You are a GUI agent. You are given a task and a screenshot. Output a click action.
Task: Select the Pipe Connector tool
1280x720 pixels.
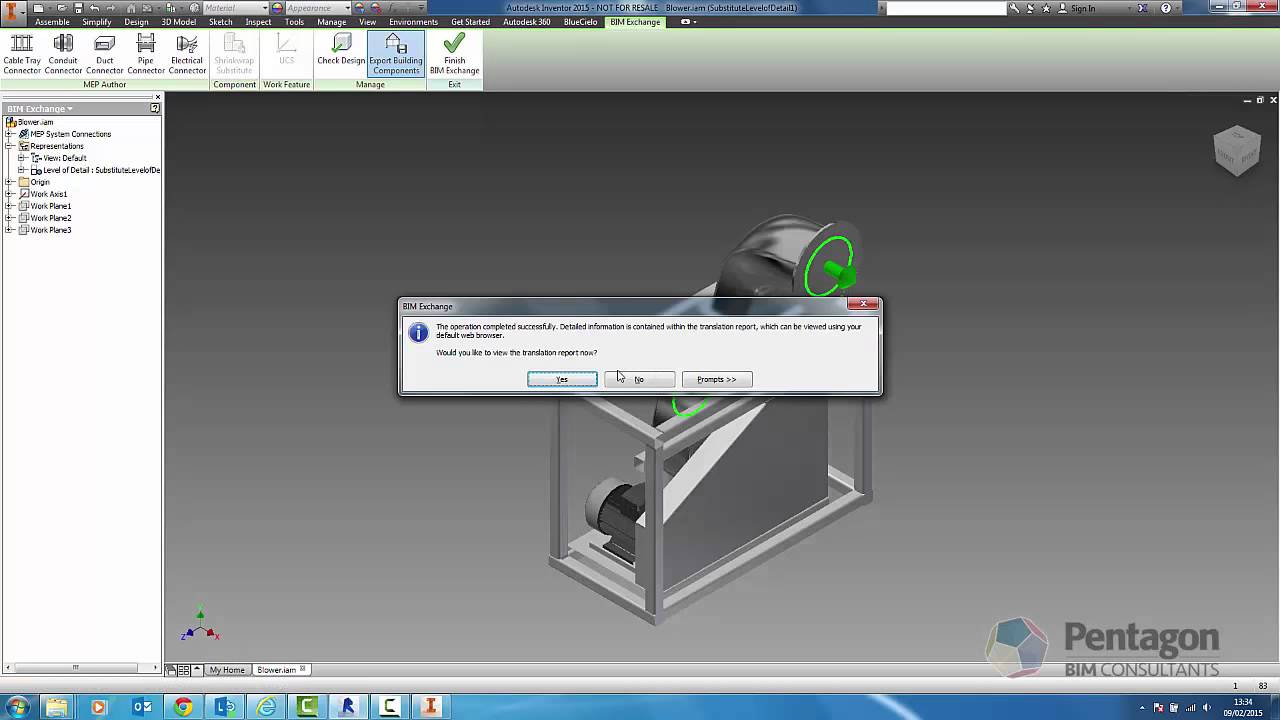[x=146, y=54]
